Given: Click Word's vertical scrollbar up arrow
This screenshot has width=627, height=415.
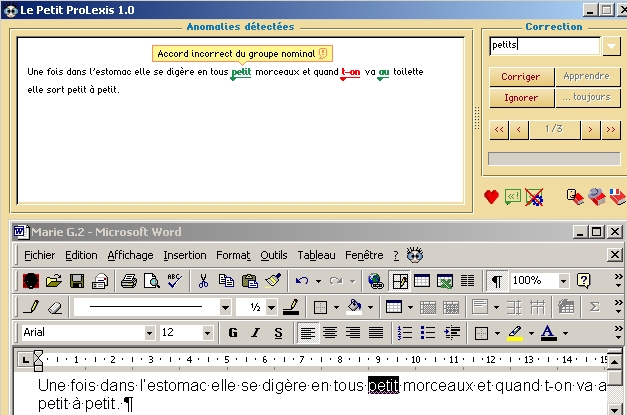Looking at the screenshot, I should pyautogui.click(x=614, y=362).
